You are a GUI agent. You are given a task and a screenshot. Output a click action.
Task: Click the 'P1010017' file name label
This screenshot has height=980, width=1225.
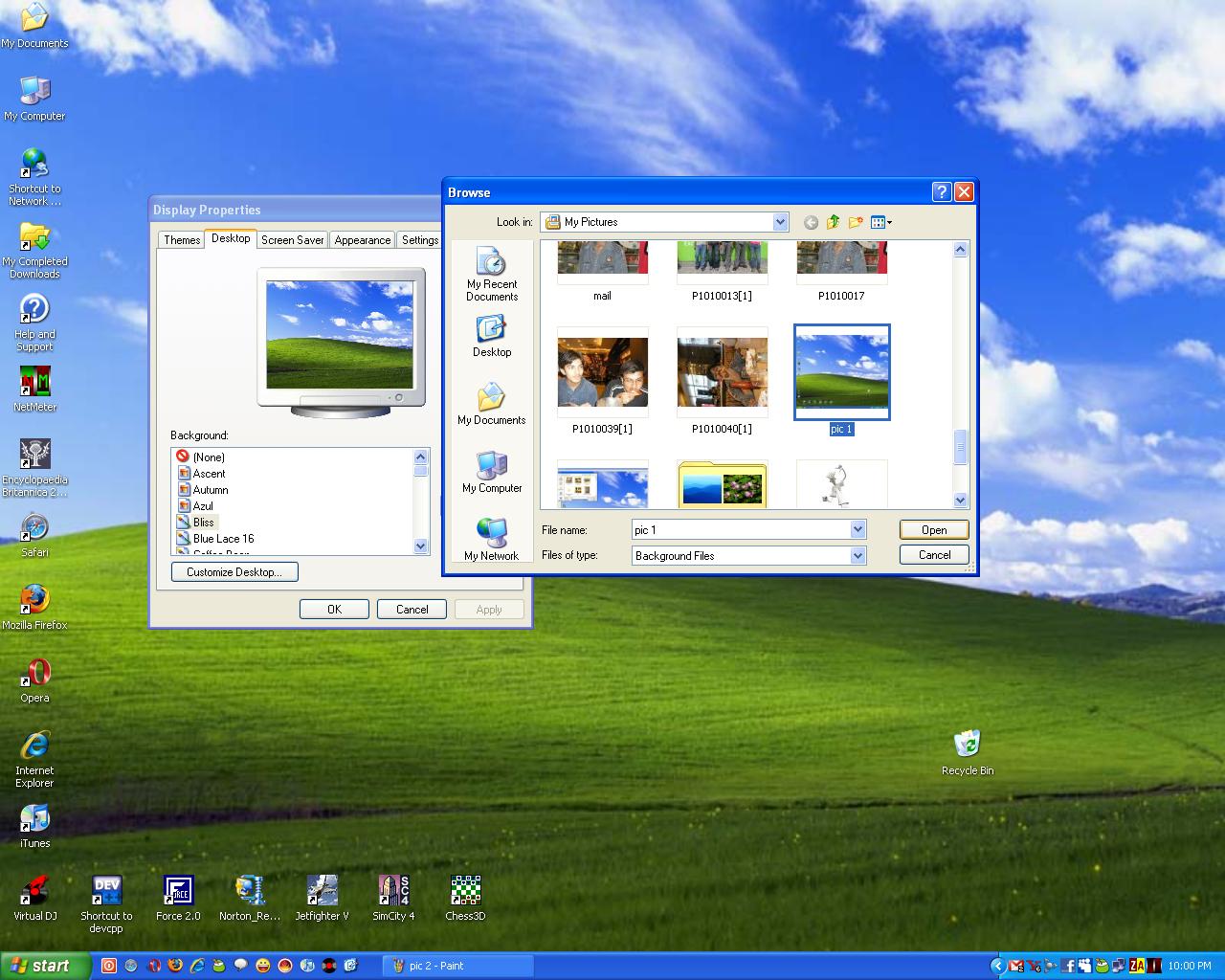pos(841,296)
